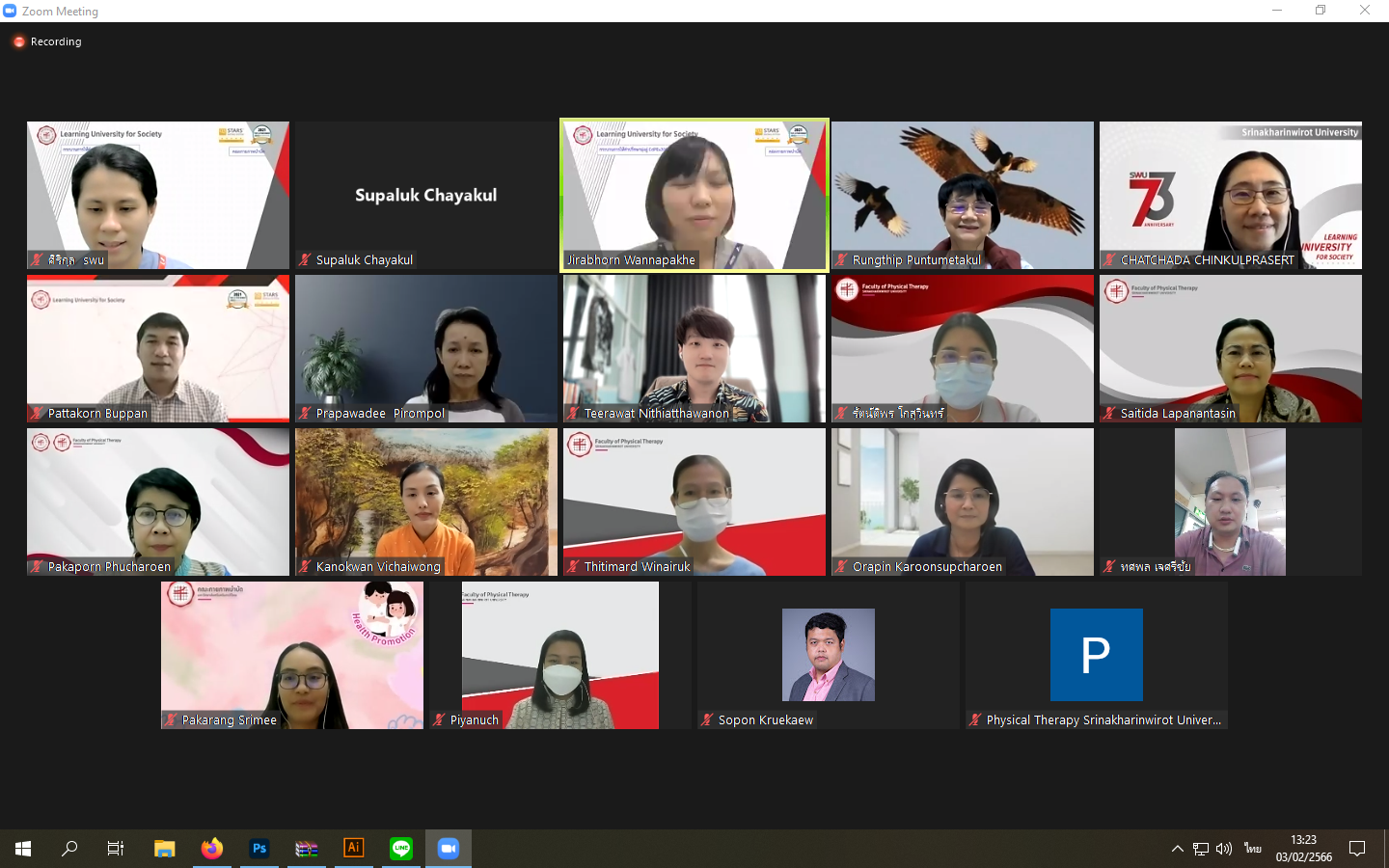1389x868 pixels.
Task: Launch Adobe Illustrator from the taskbar
Action: point(354,849)
